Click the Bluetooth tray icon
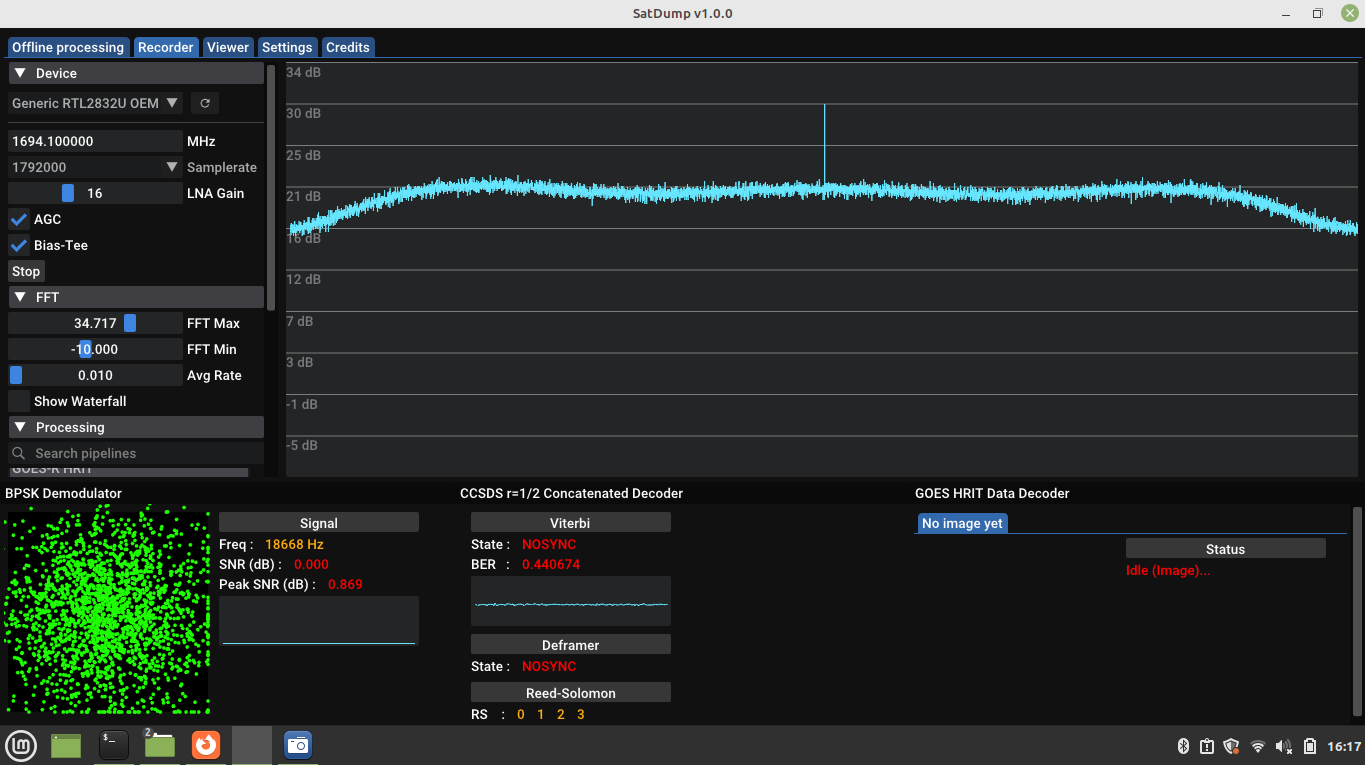This screenshot has height=765, width=1365. click(x=1182, y=745)
